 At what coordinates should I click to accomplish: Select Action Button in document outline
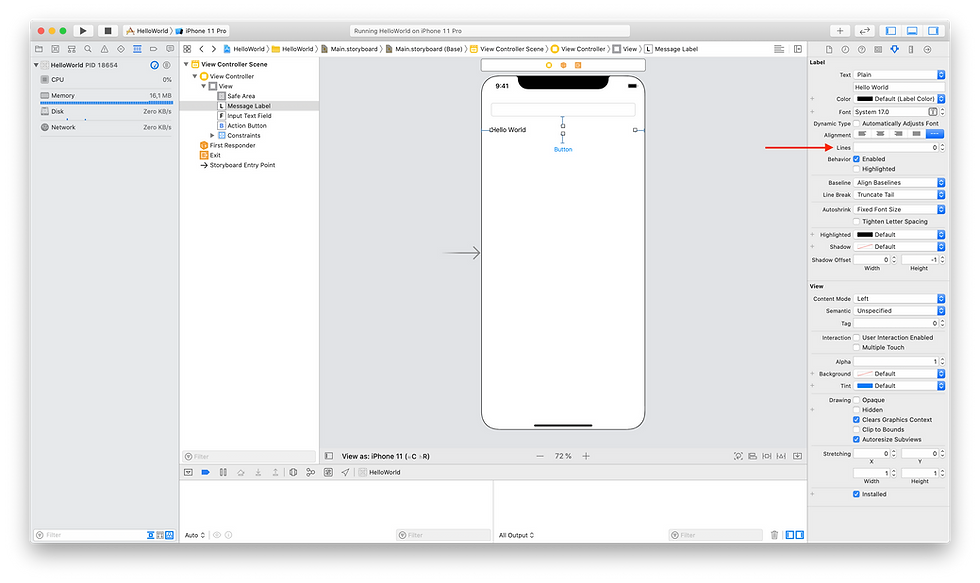[249, 126]
